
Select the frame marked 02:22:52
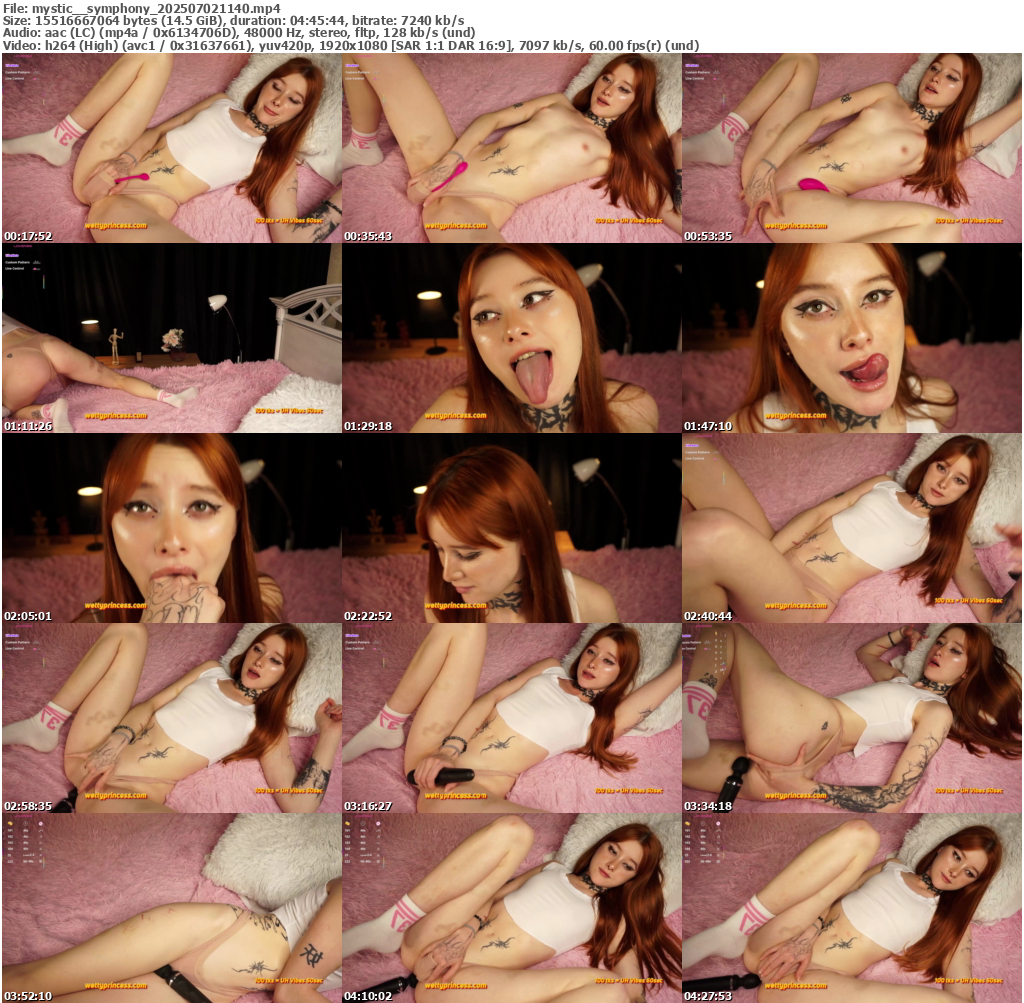click(x=511, y=528)
